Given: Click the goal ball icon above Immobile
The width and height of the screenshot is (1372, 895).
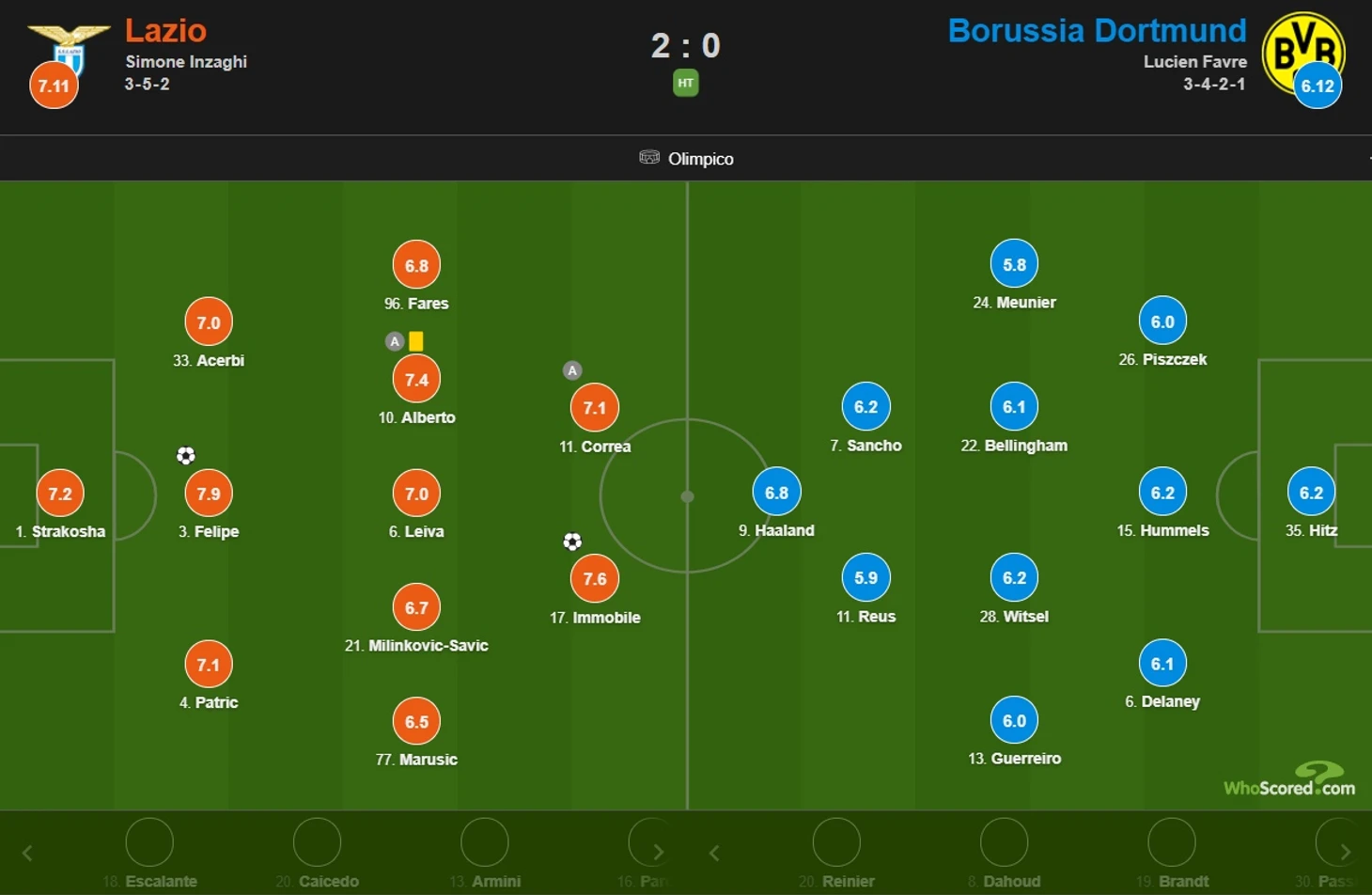Looking at the screenshot, I should [572, 542].
